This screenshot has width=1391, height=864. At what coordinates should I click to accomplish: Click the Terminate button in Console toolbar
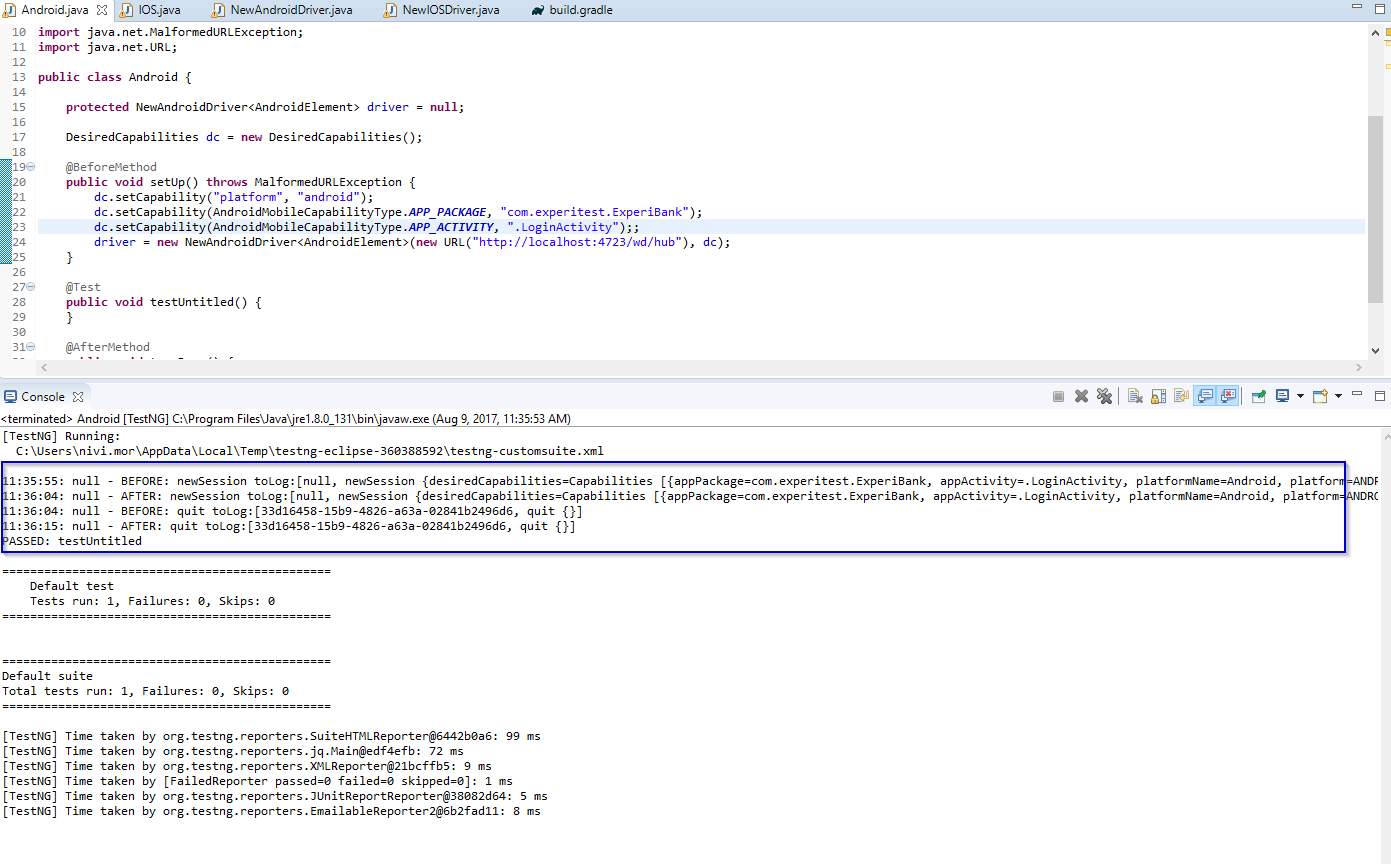pos(1058,396)
